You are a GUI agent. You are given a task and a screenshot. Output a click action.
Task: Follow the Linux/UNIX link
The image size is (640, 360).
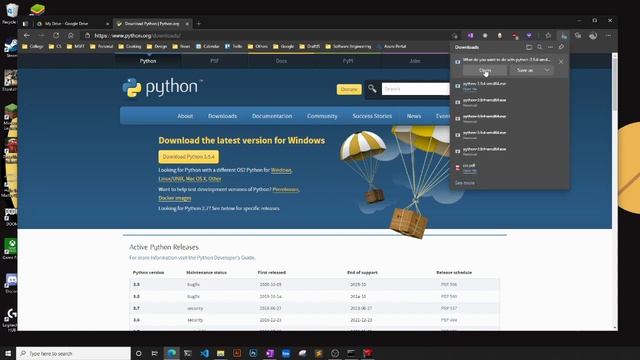171,179
